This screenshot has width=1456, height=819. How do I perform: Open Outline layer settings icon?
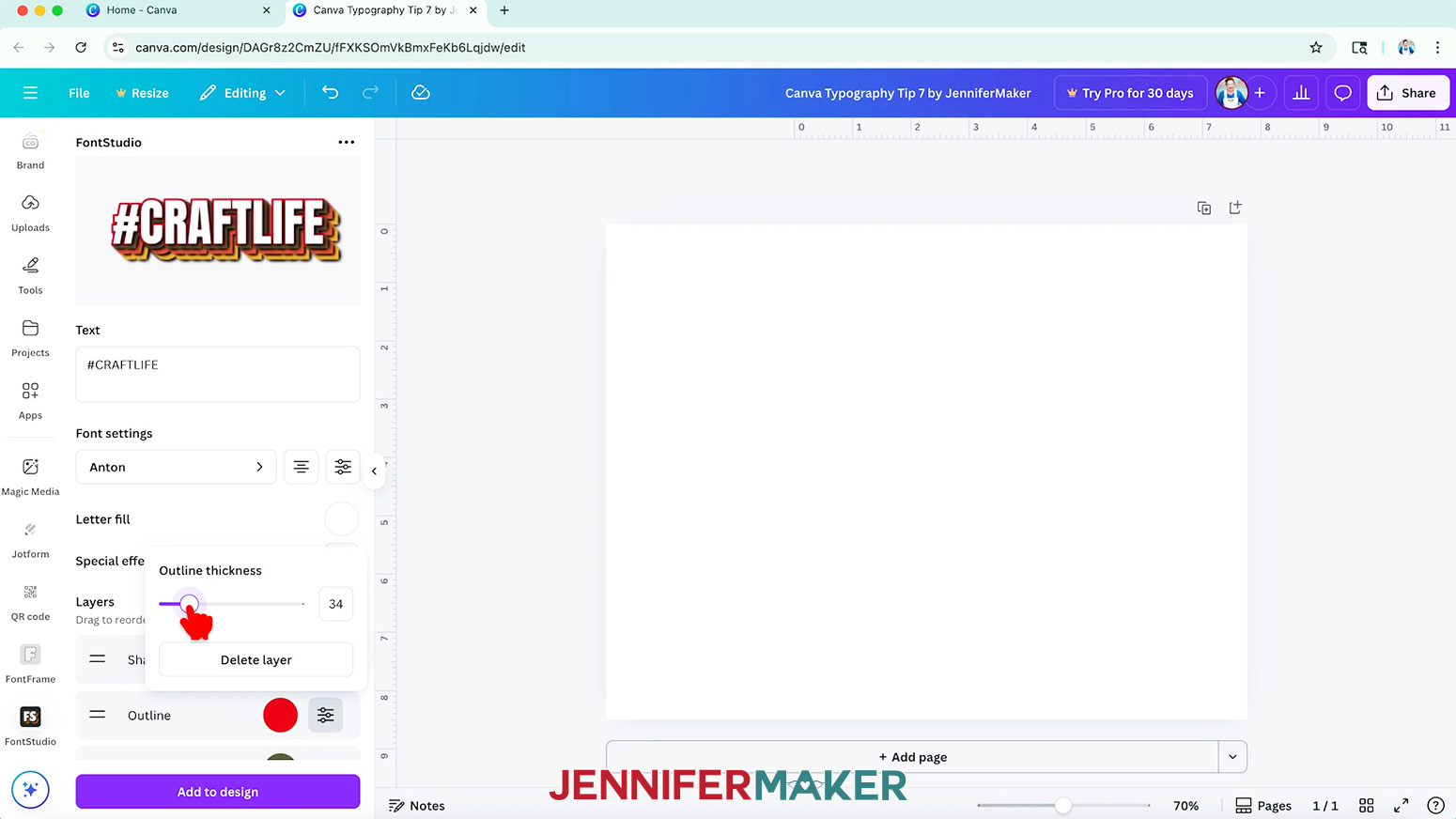(x=326, y=716)
